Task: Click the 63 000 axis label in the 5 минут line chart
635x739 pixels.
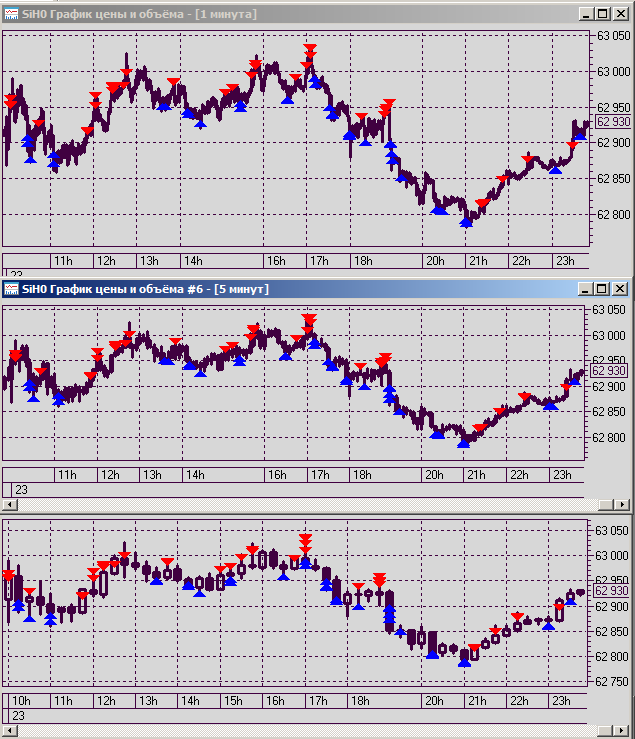Action: coord(609,336)
